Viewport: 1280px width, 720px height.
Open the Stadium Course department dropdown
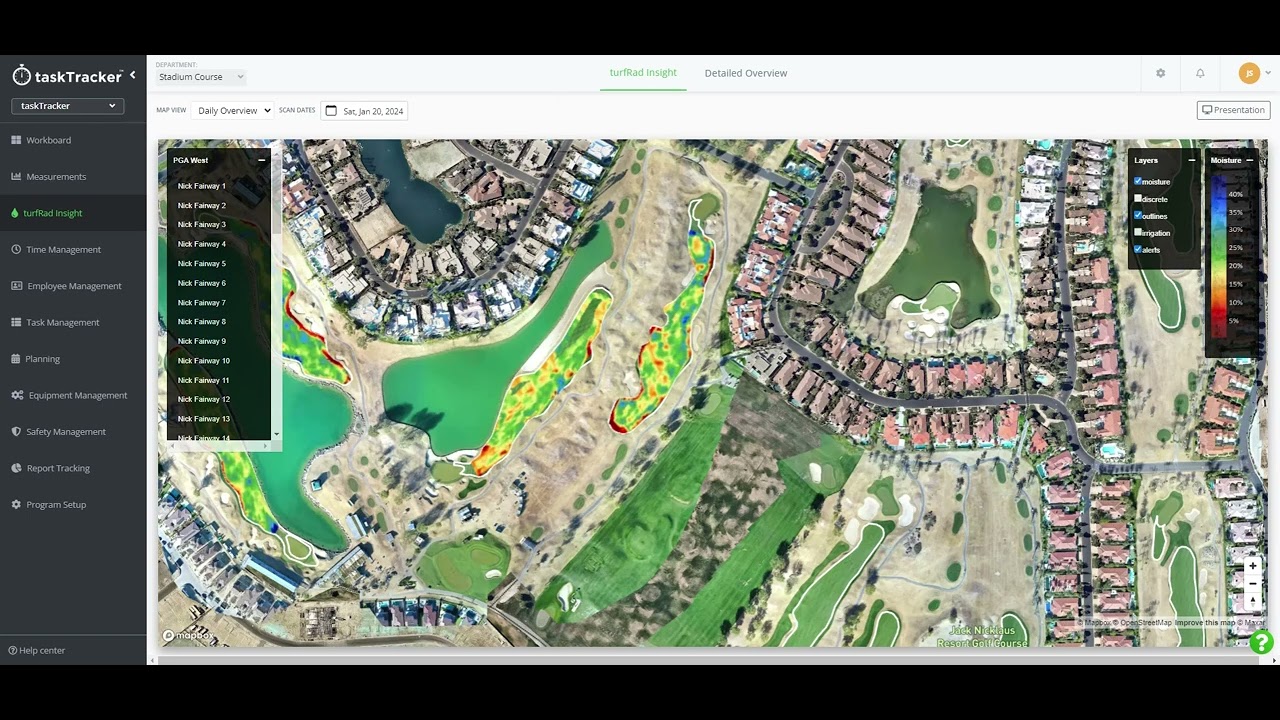pyautogui.click(x=200, y=77)
